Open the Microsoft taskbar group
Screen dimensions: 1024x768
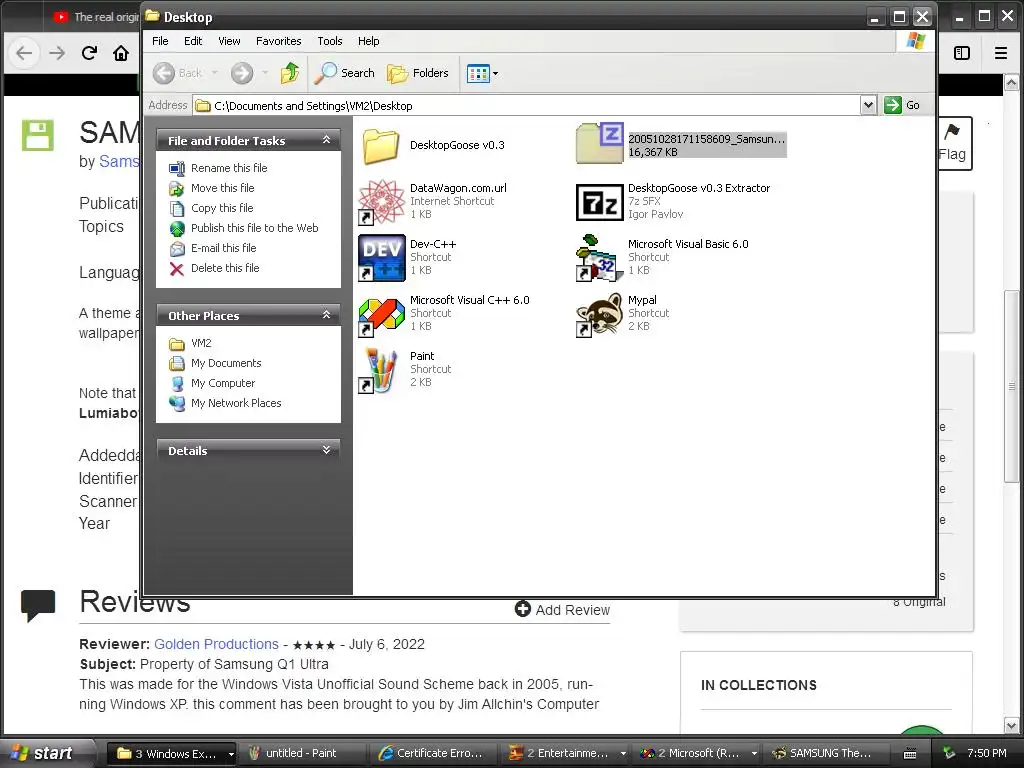point(697,753)
